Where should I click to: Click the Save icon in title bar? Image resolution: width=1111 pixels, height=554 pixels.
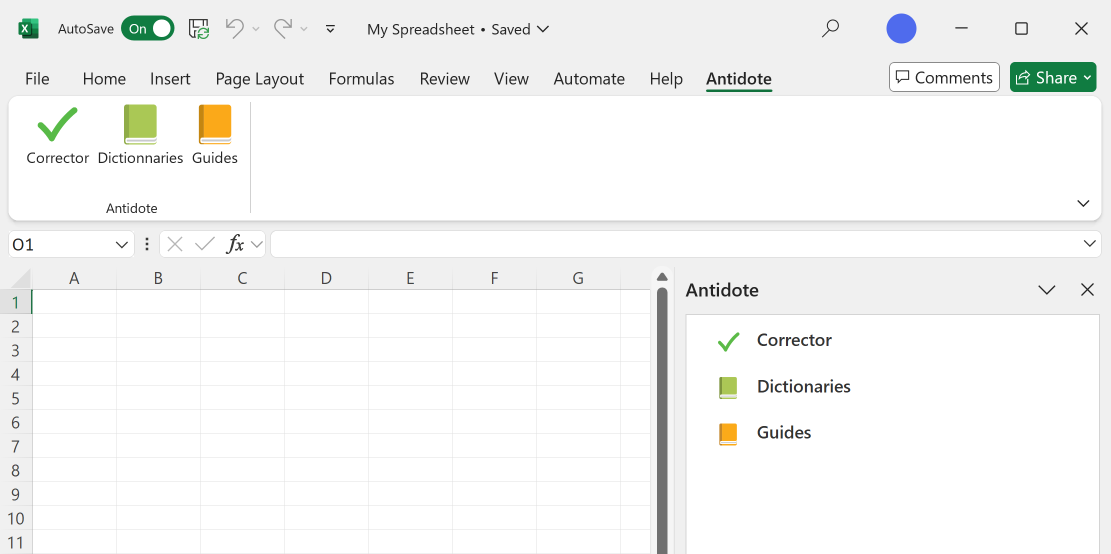tap(199, 29)
